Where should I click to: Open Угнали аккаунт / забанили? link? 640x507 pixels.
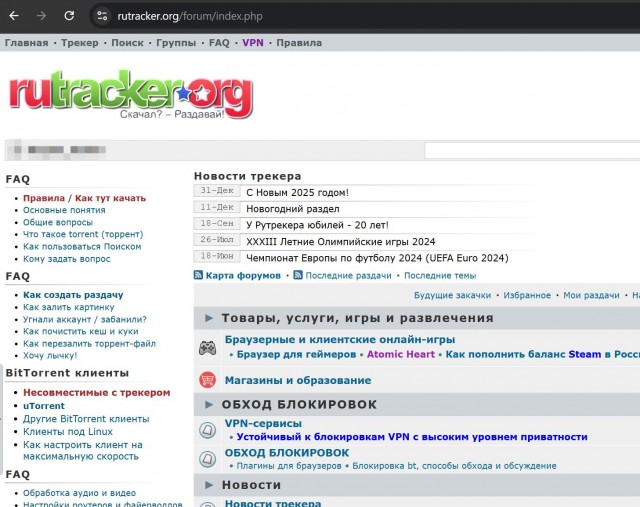click(84, 319)
